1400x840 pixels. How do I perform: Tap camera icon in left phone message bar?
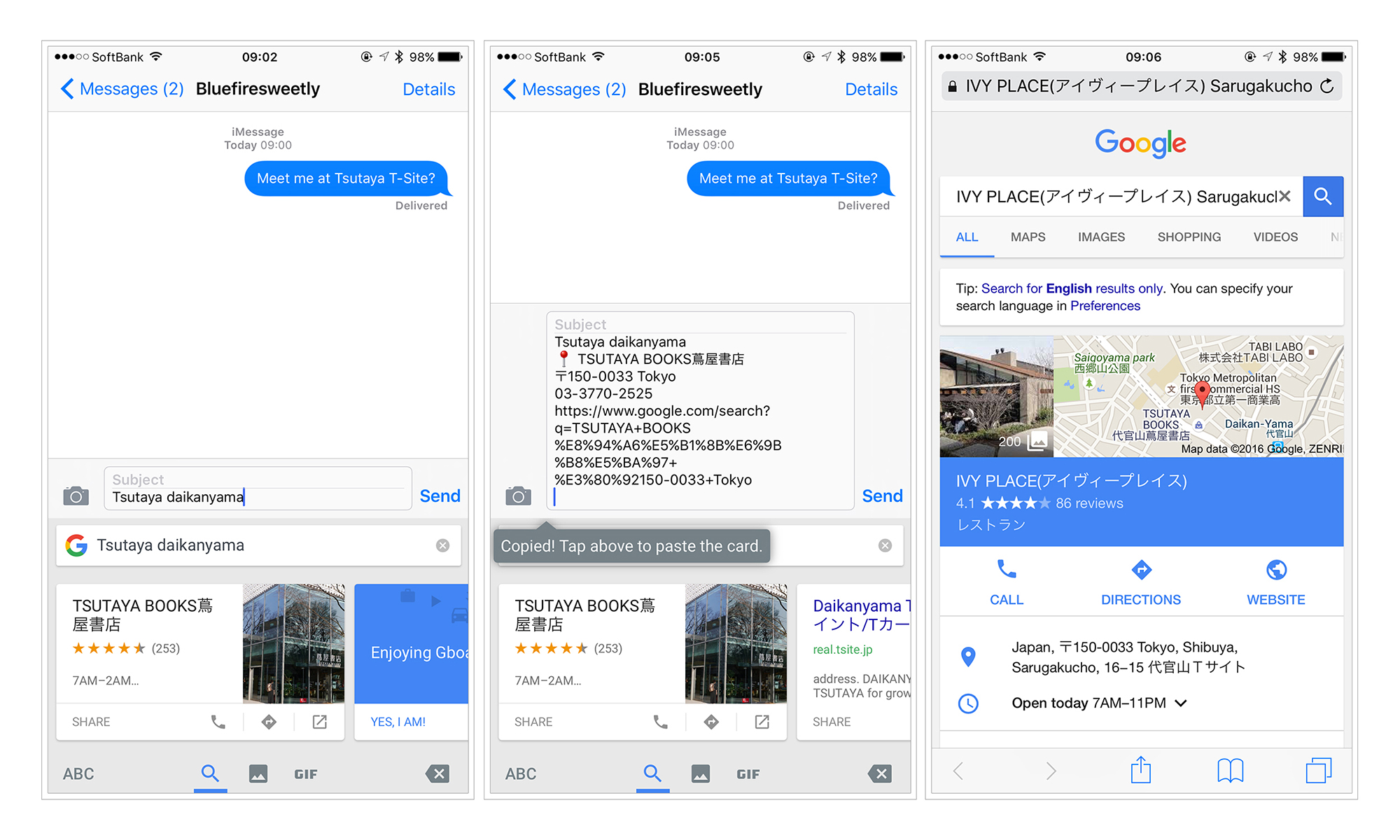(76, 496)
